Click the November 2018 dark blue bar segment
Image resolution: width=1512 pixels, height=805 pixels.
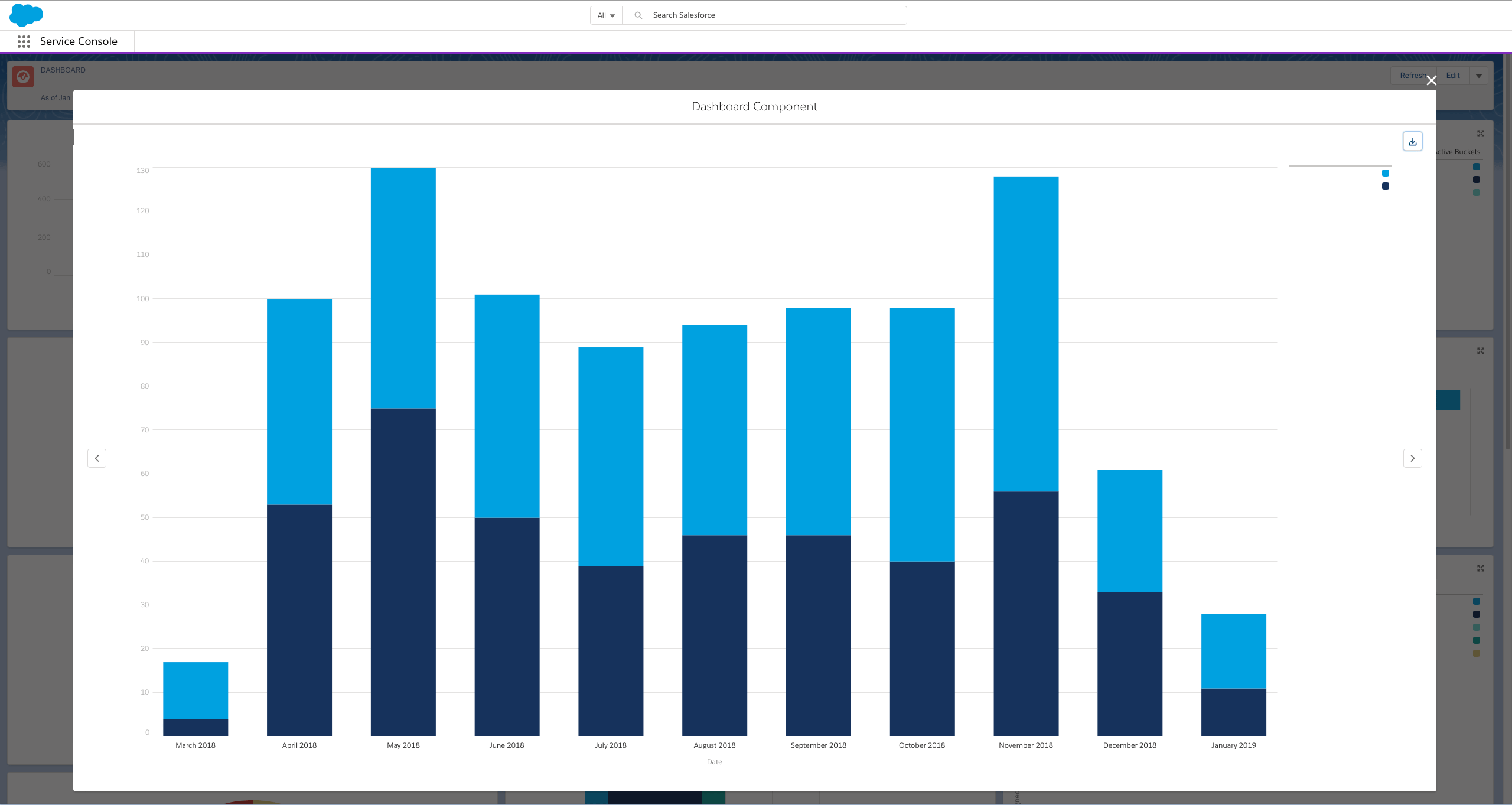tap(1026, 614)
